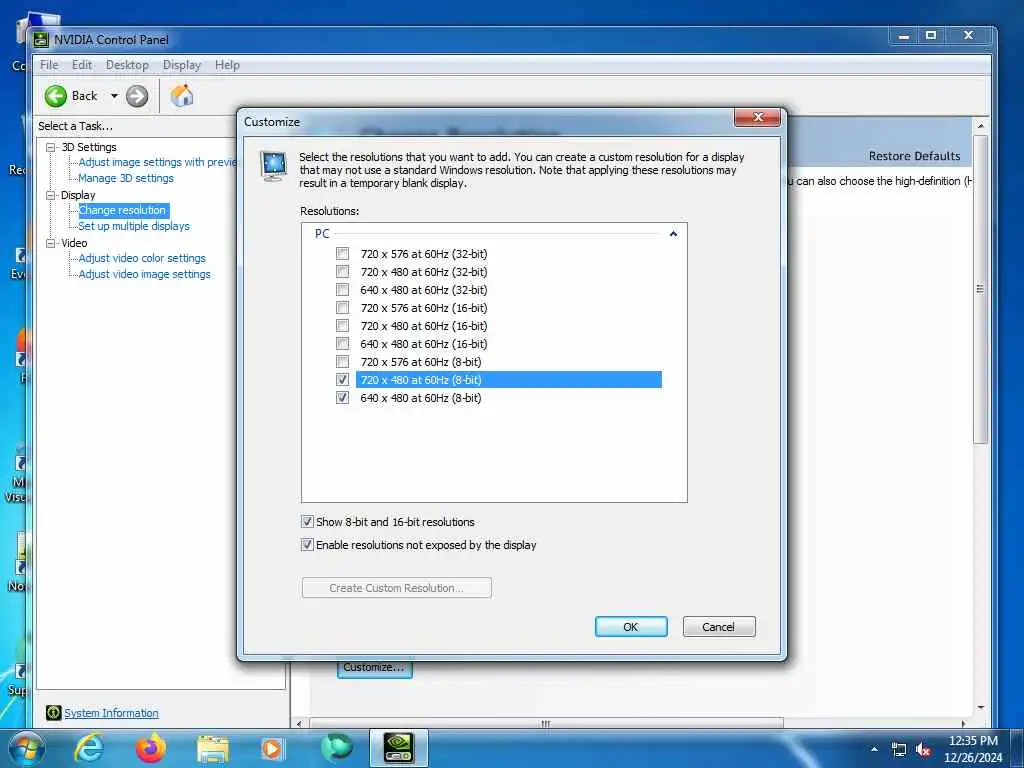Launch Internet Explorer from taskbar
Viewport: 1024px width, 768px height.
(x=88, y=748)
